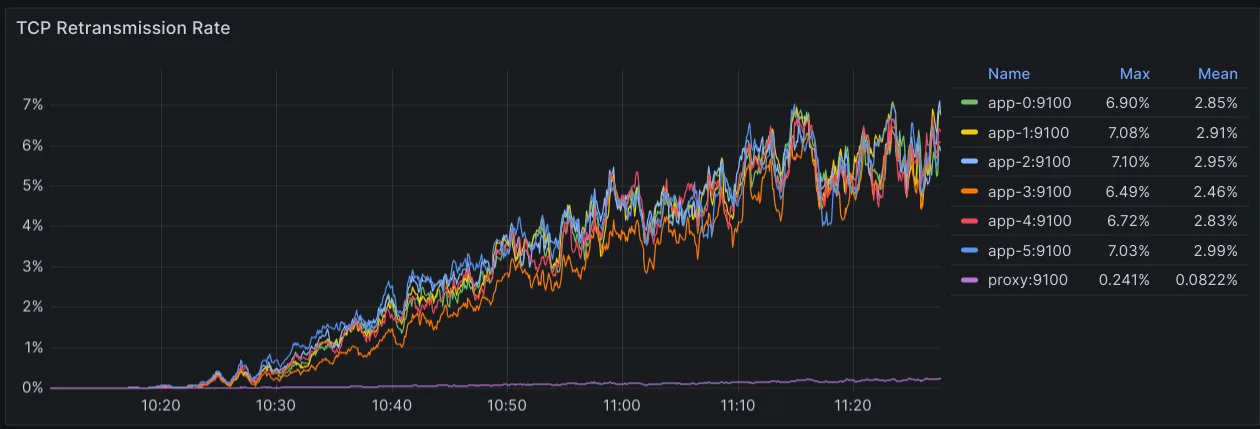
Task: Change color via app-3:9100 orange swatch
Action: (969, 192)
